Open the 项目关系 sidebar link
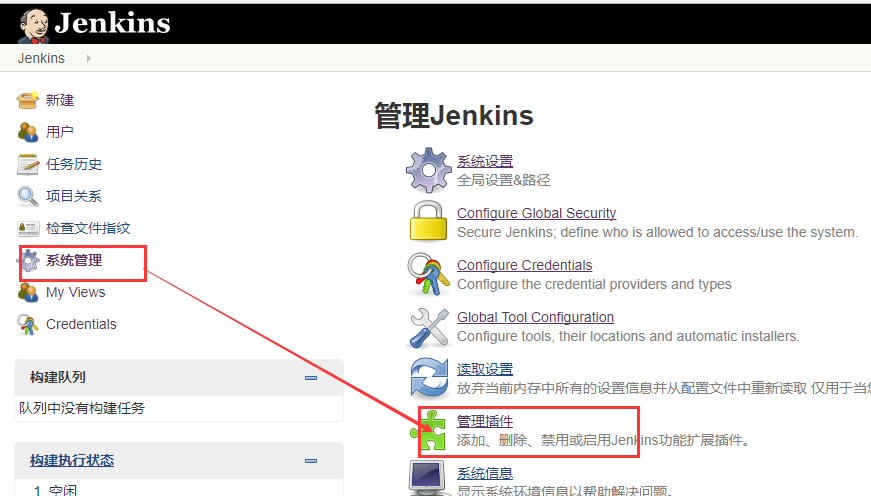This screenshot has height=496, width=871. pyautogui.click(x=74, y=196)
